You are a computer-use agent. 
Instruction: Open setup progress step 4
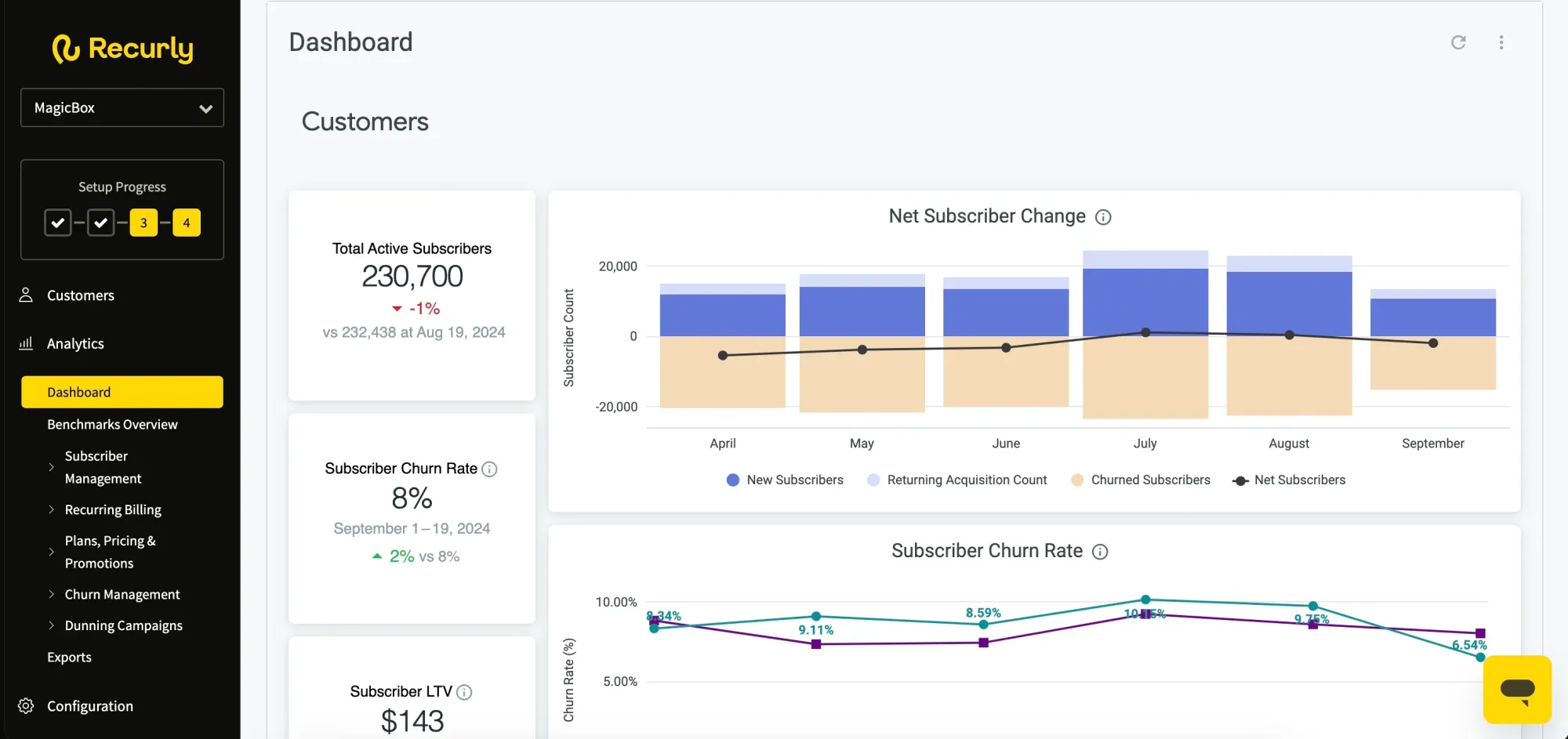pyautogui.click(x=187, y=223)
